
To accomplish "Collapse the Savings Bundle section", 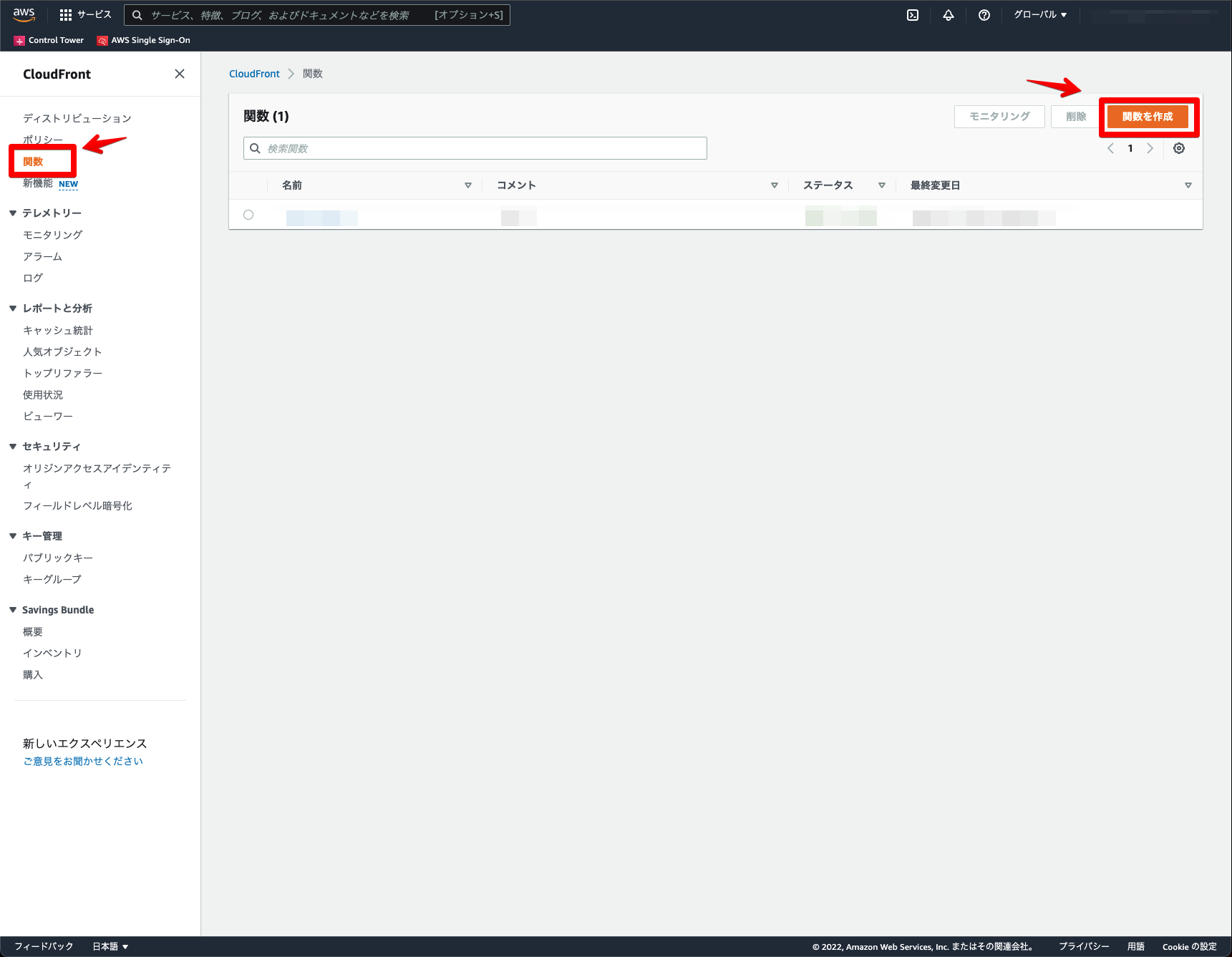I will click(13, 610).
